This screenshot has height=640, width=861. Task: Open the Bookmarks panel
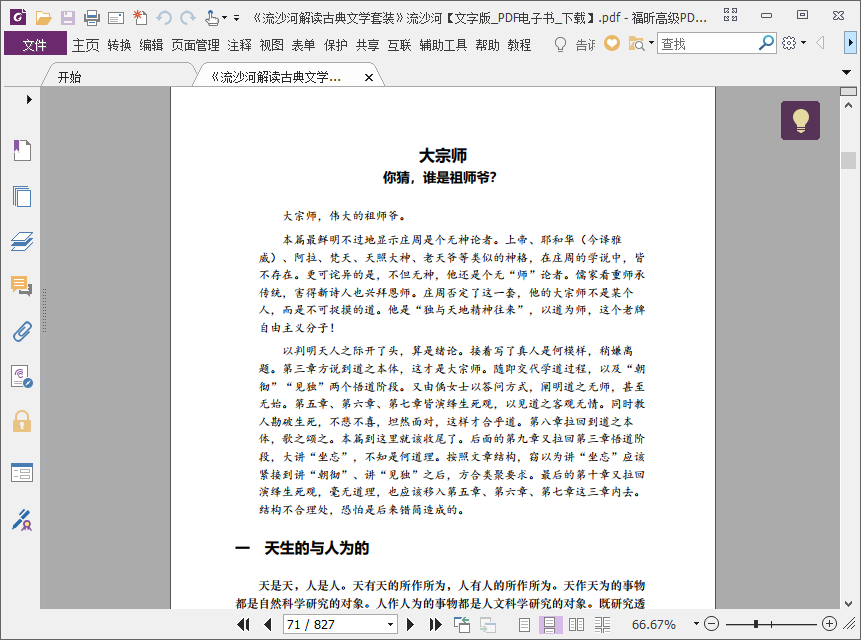(x=22, y=150)
